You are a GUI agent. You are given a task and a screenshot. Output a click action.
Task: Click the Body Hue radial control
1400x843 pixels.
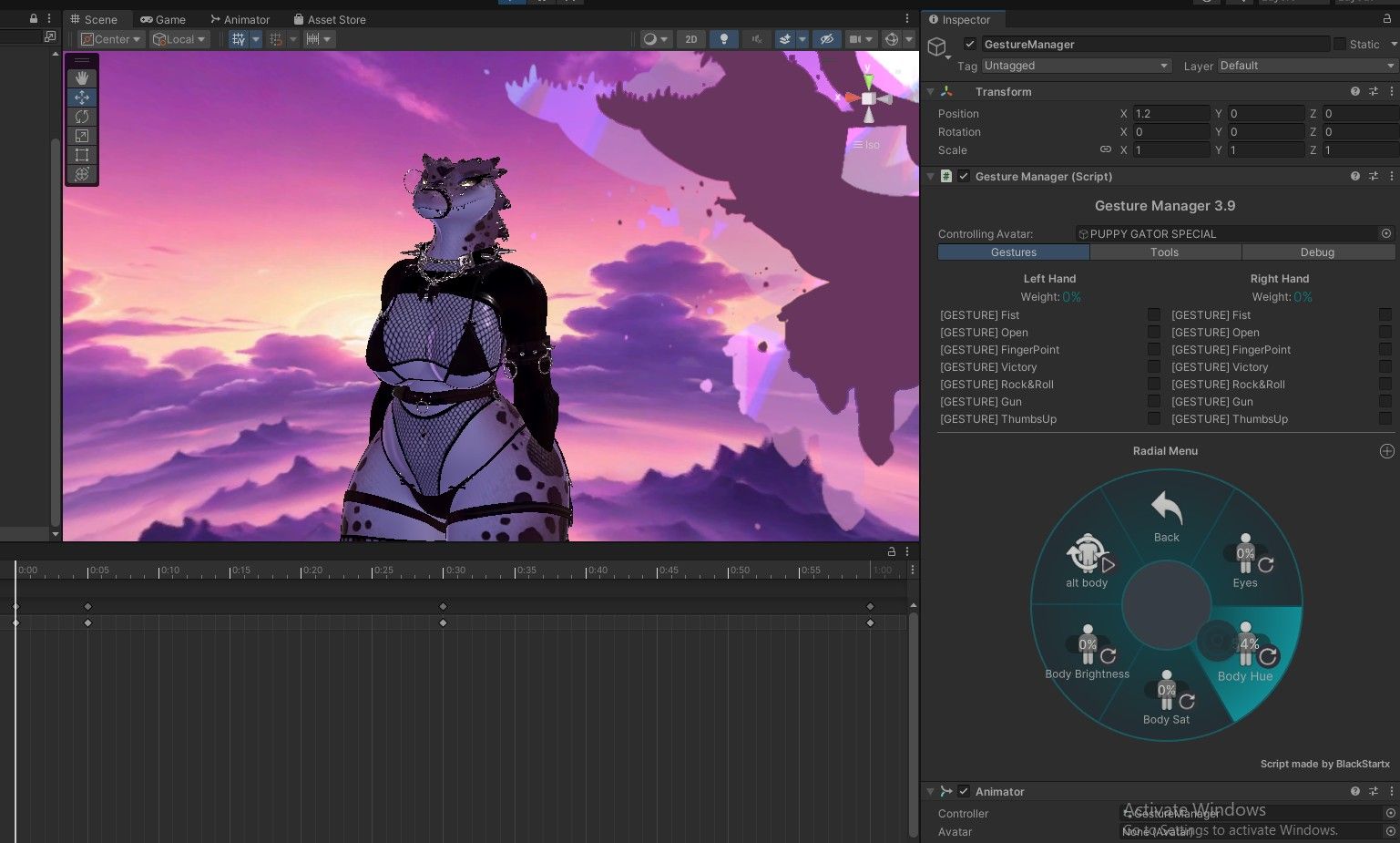coord(1246,653)
